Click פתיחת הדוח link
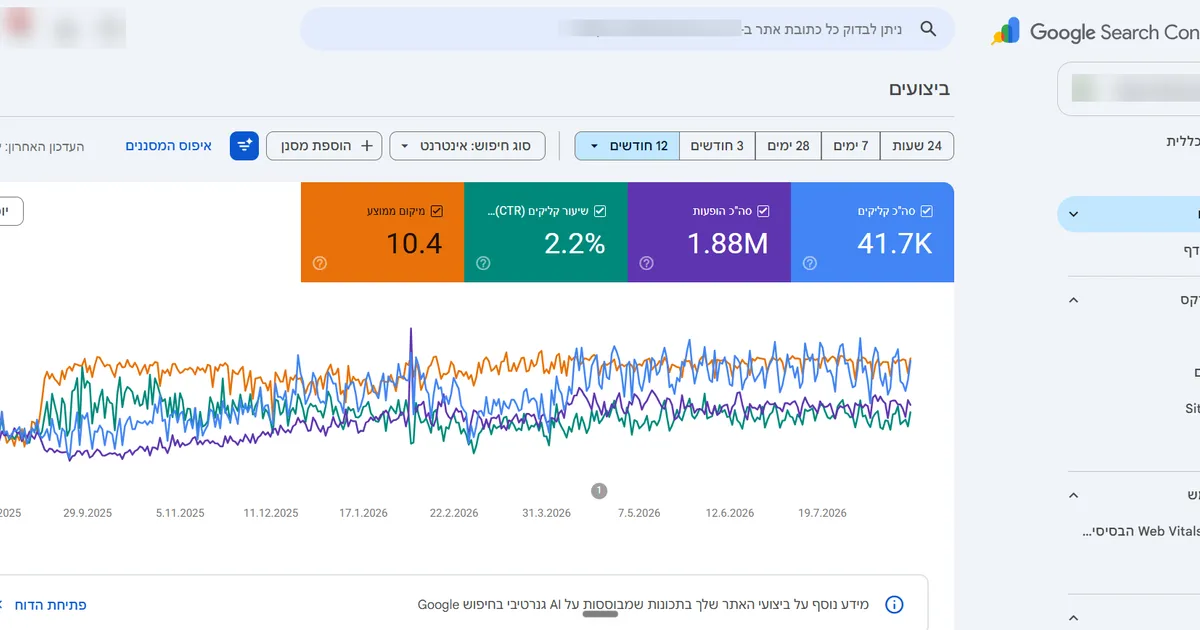 click(50, 604)
